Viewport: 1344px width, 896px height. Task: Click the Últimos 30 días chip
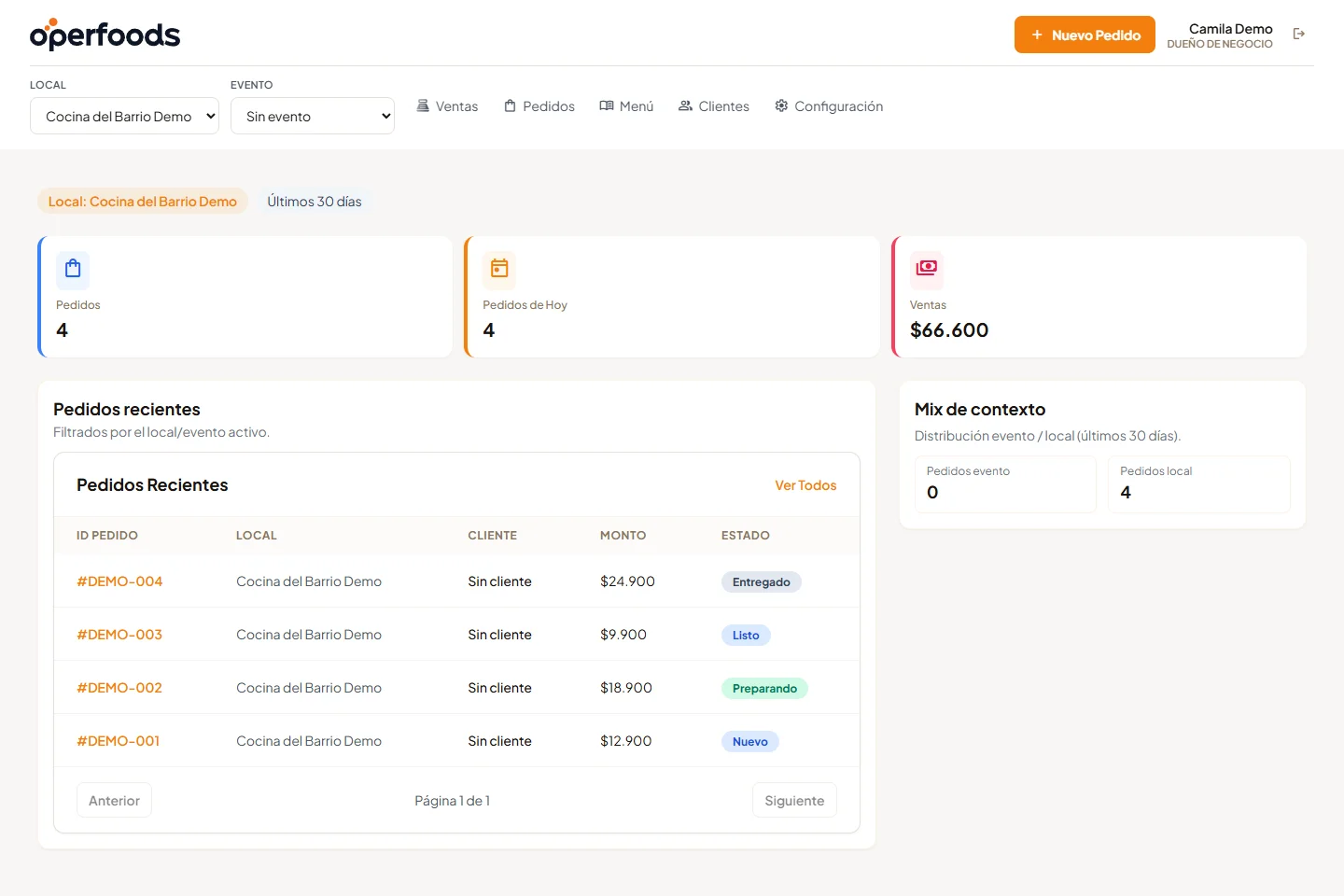315,202
